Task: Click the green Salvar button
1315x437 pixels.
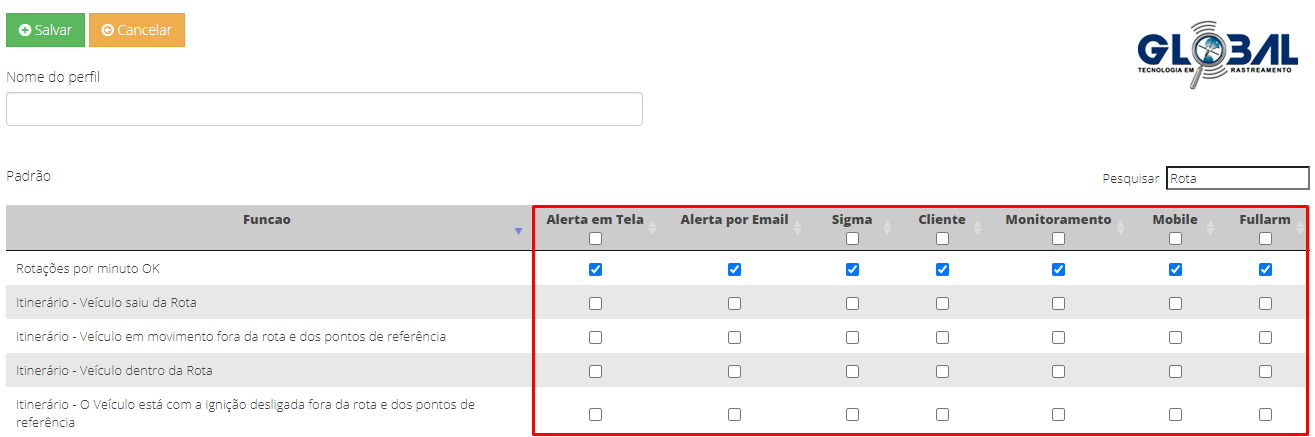Action: tap(45, 30)
